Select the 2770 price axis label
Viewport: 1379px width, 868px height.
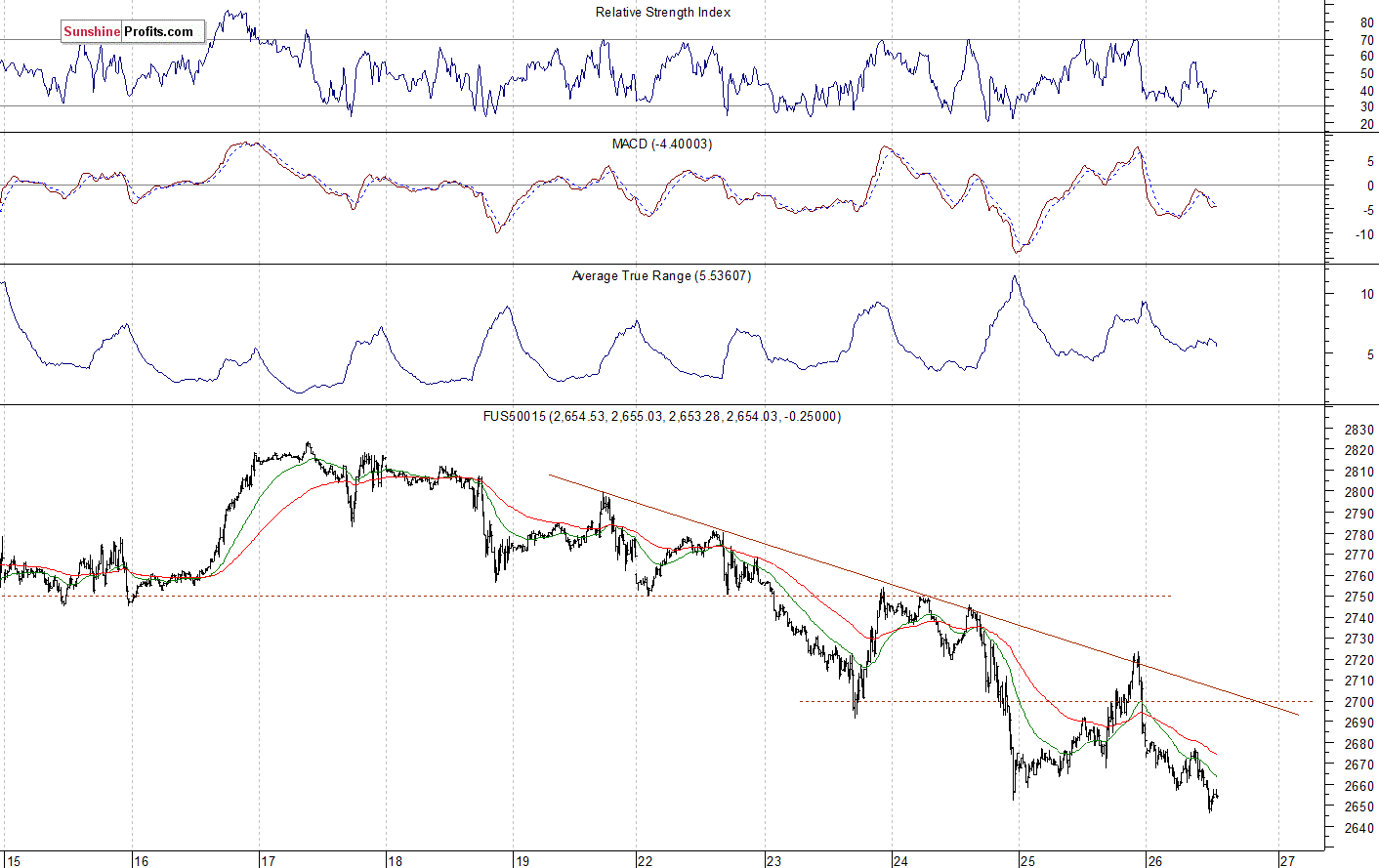1359,556
